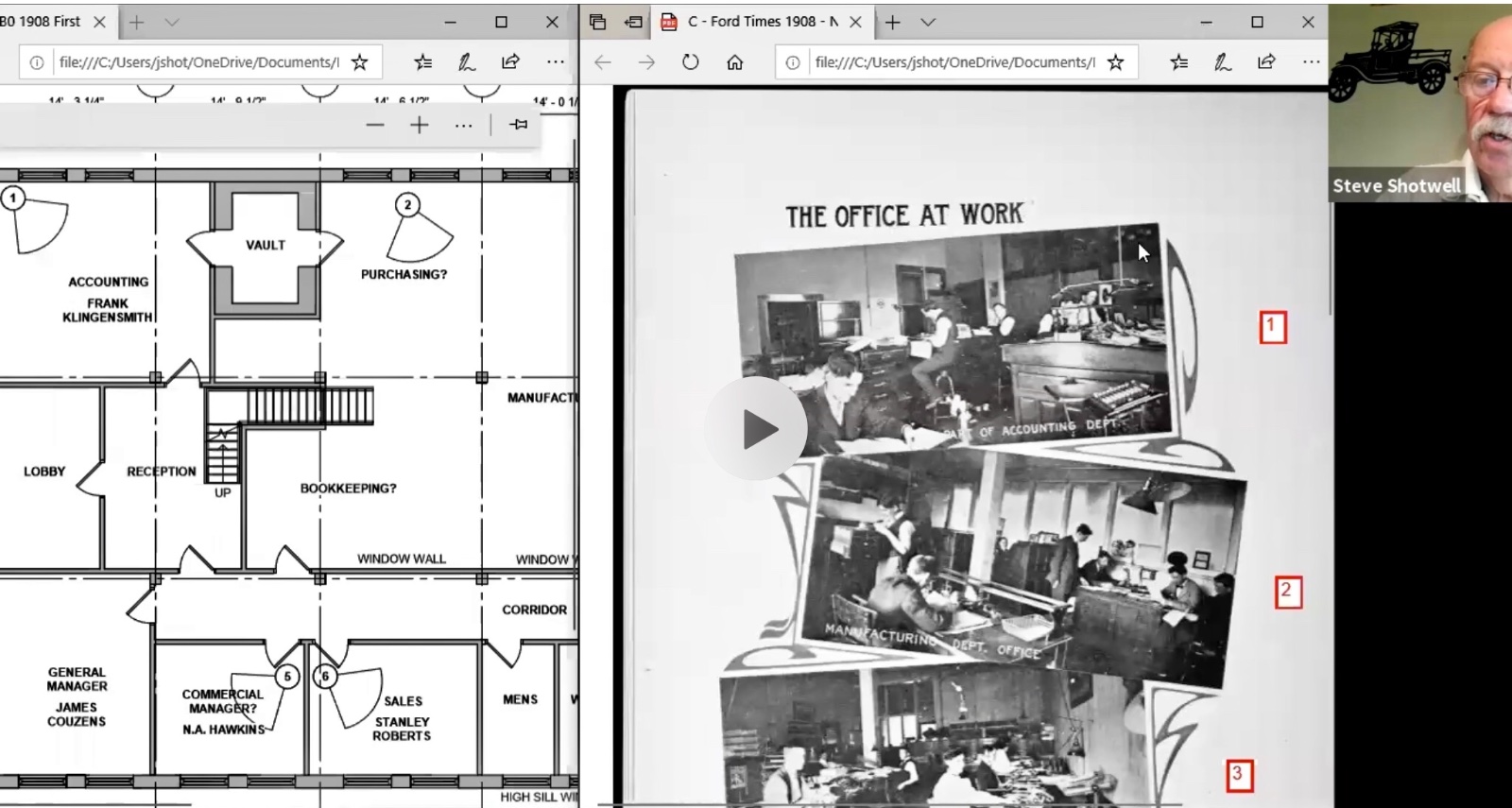The width and height of the screenshot is (1512, 808).
Task: Add Ford Times page to favorites star
Action: tap(1116, 62)
